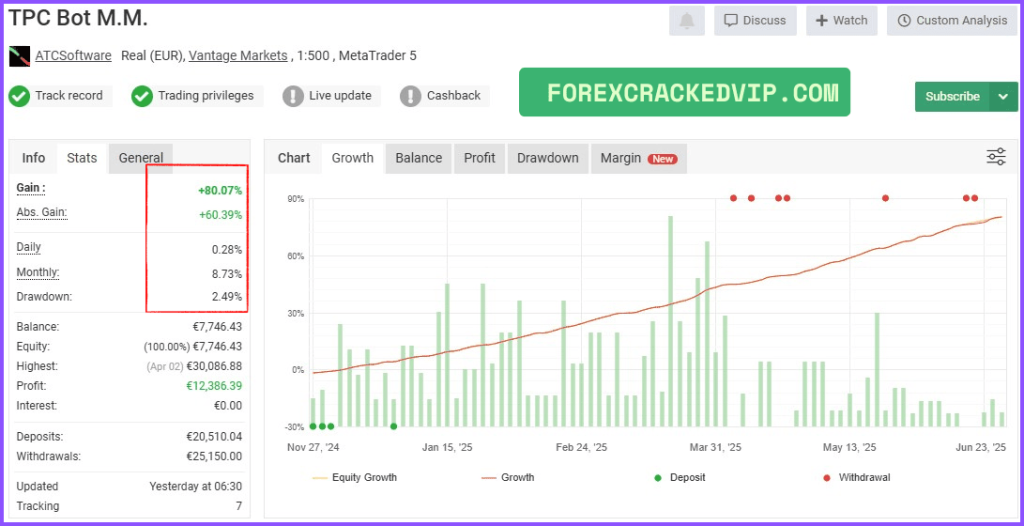Click the ATCSoftware avatar image
Screen dimensions: 1024x526
click(20, 56)
